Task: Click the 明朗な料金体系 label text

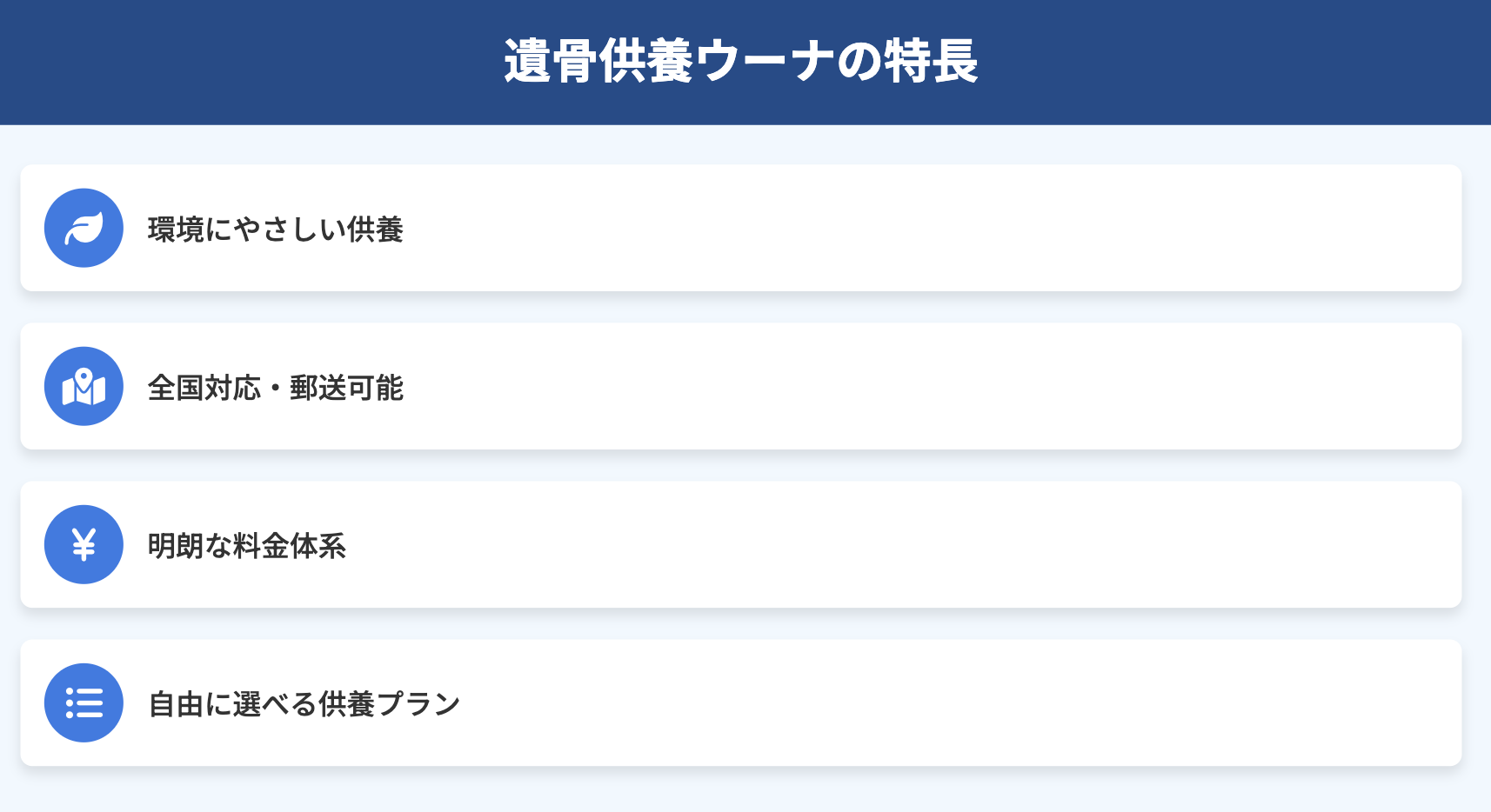Action: (x=246, y=546)
